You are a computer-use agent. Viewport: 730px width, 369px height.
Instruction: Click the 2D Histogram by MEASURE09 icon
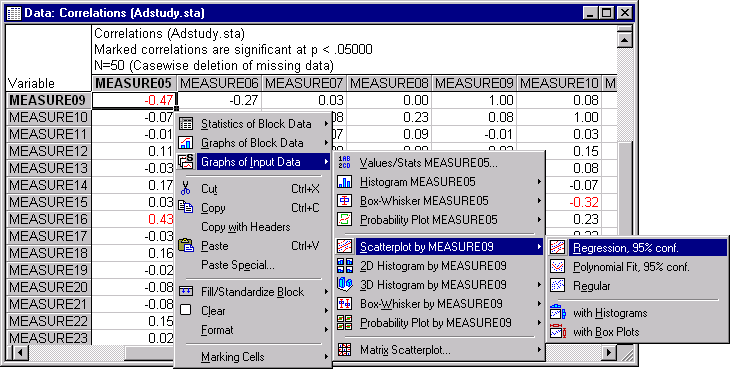click(345, 266)
